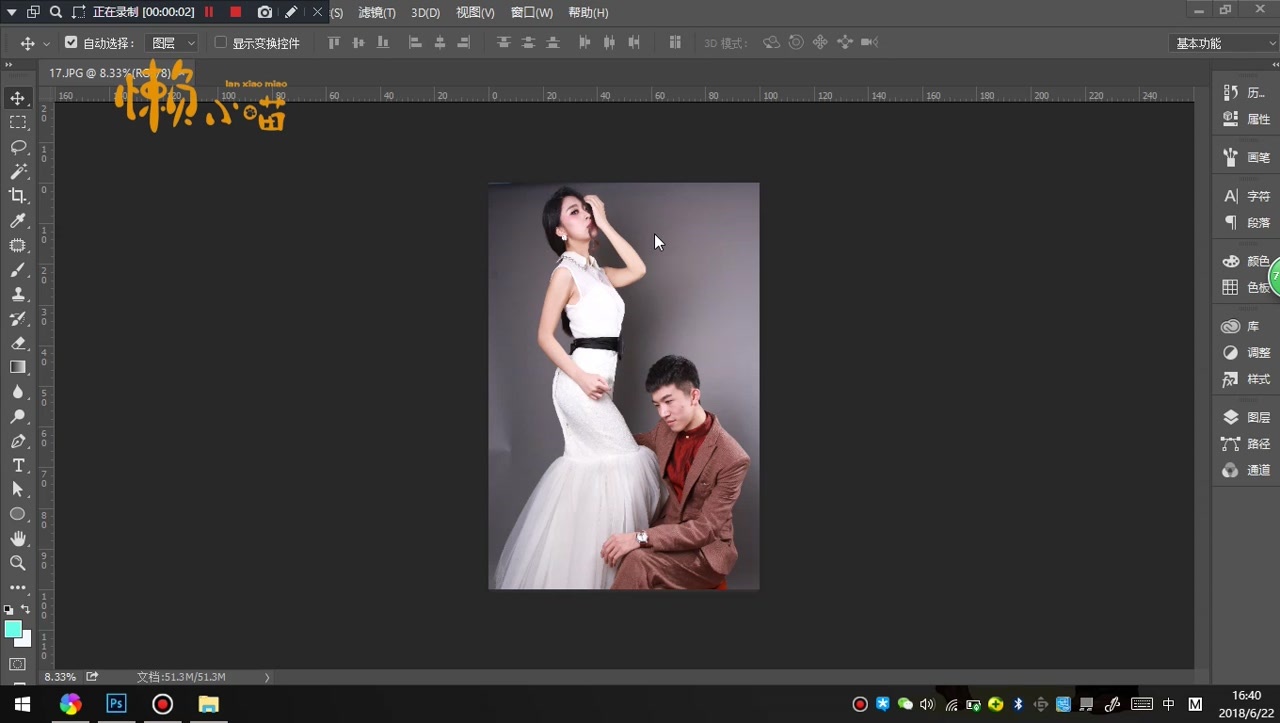Open the 窗口(W) menu
This screenshot has height=723, width=1280.
531,13
